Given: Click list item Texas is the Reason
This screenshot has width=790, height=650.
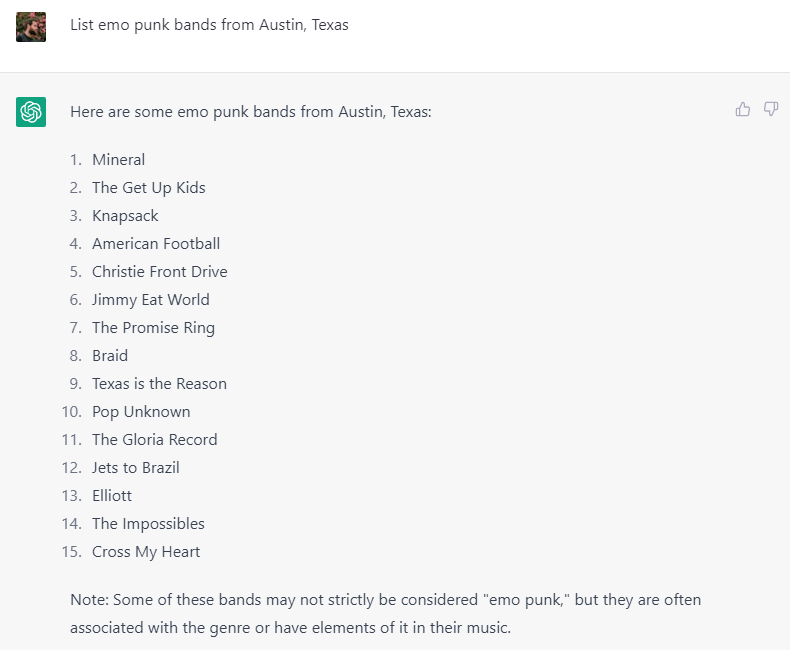Looking at the screenshot, I should pyautogui.click(x=159, y=384).
